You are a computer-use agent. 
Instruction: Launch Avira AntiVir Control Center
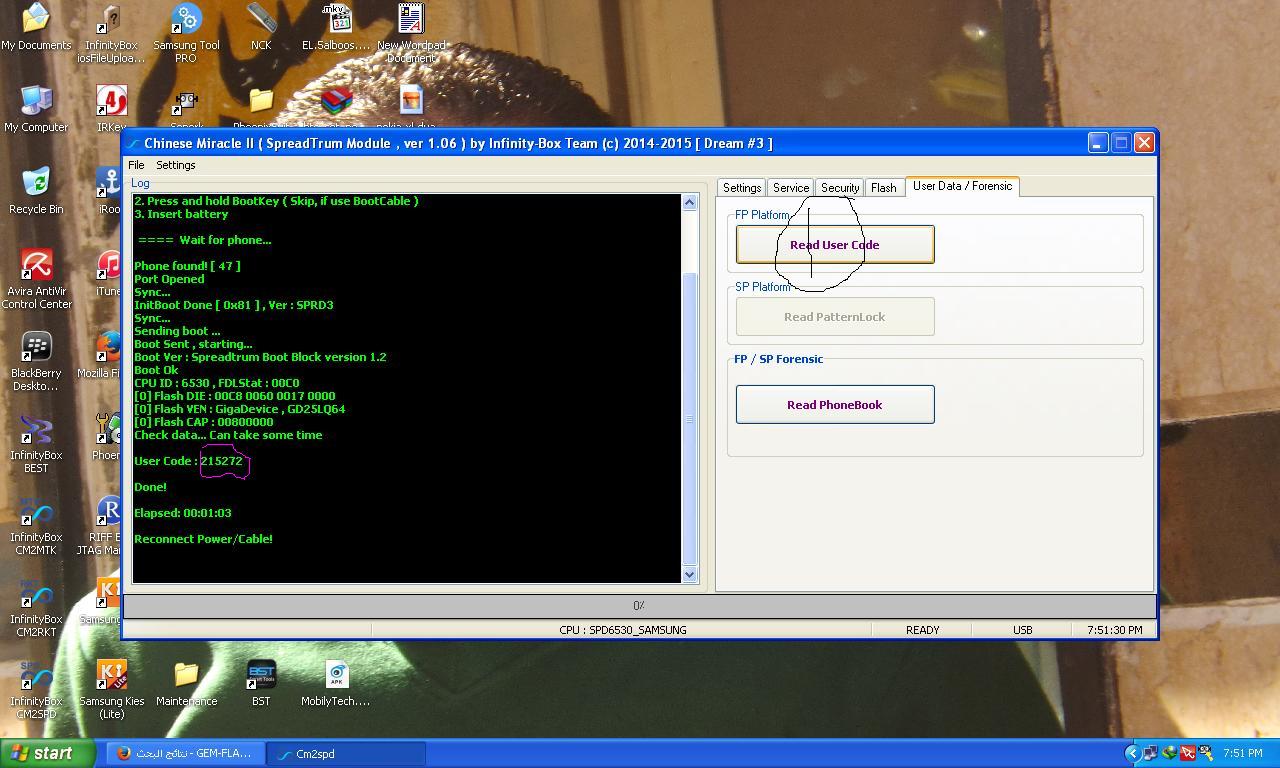pos(36,279)
